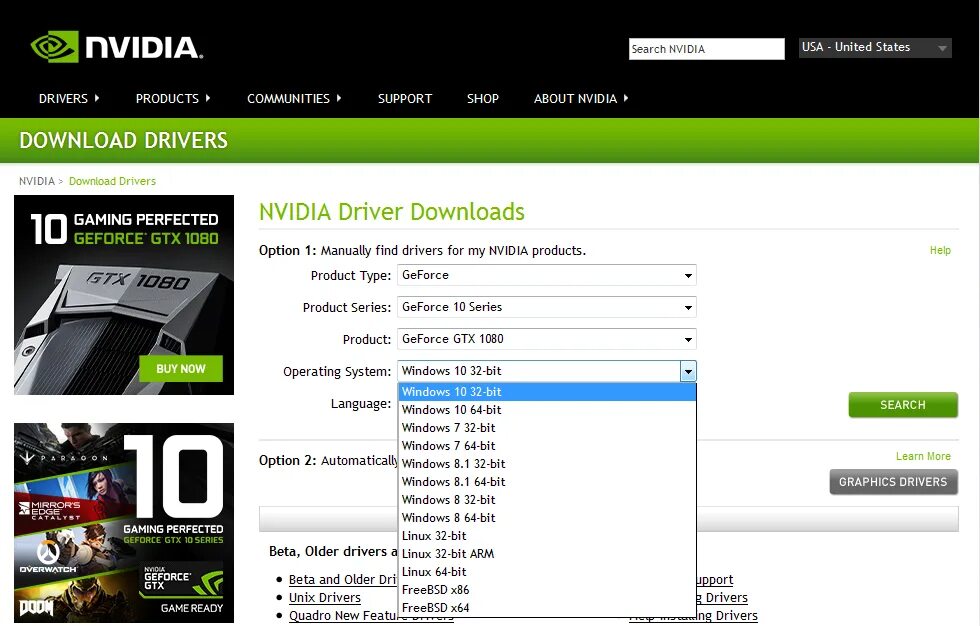This screenshot has width=980, height=626.
Task: Select Windows 10 64-bit option
Action: [x=547, y=410]
